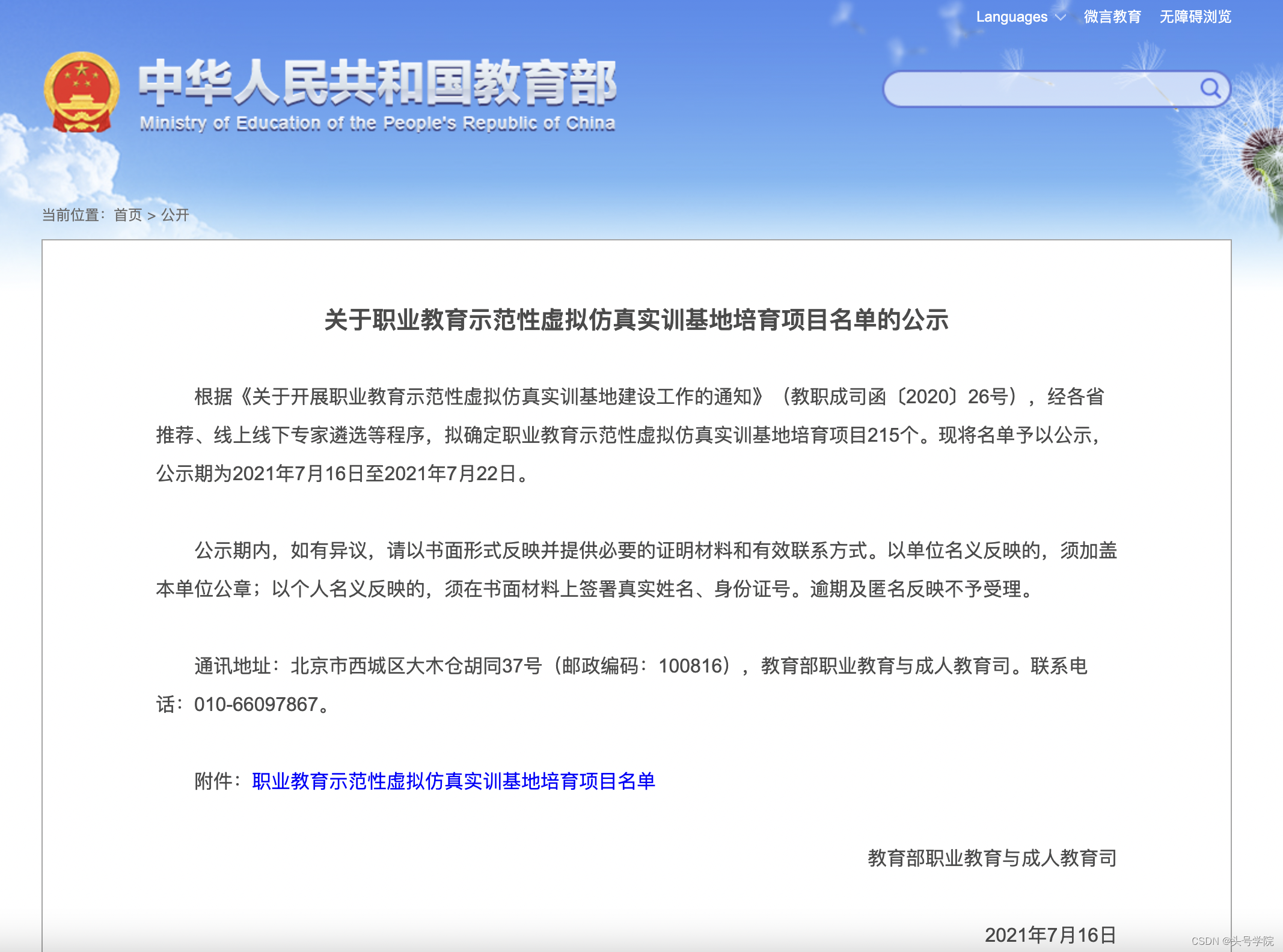Click the article headline ending in 名单的公示
The width and height of the screenshot is (1283, 952).
click(636, 319)
